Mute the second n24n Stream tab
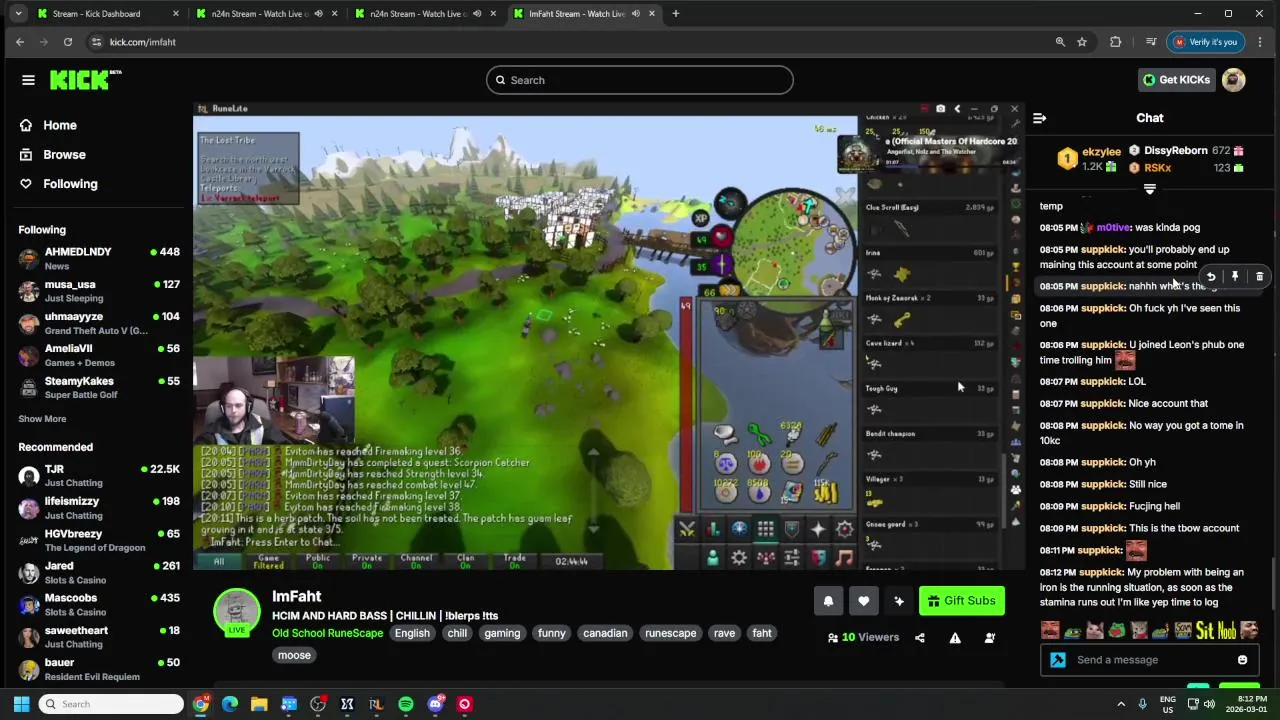The width and height of the screenshot is (1280, 720). 477,14
